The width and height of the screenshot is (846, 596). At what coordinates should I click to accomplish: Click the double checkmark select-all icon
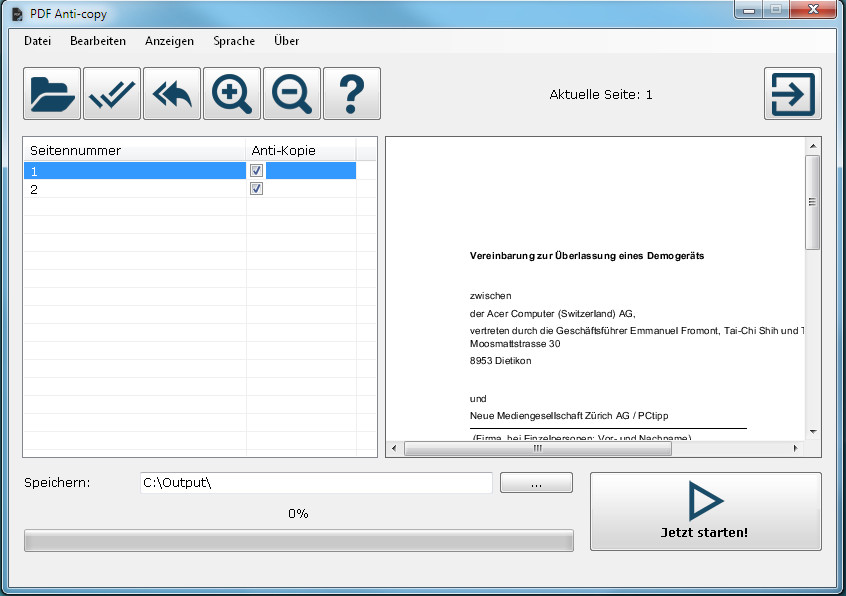tap(112, 94)
